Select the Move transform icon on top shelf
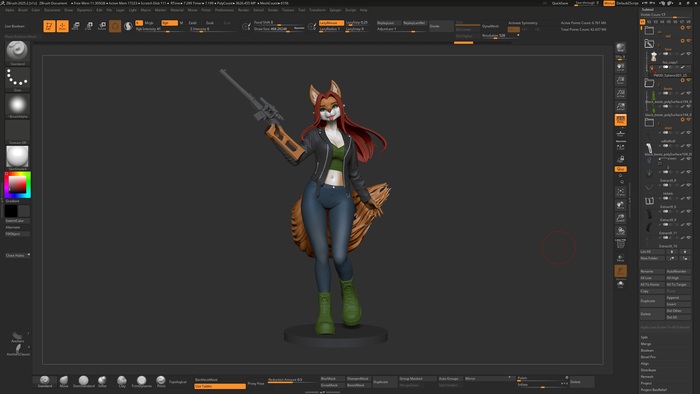Screen dimensions: 700x394 (76, 26)
